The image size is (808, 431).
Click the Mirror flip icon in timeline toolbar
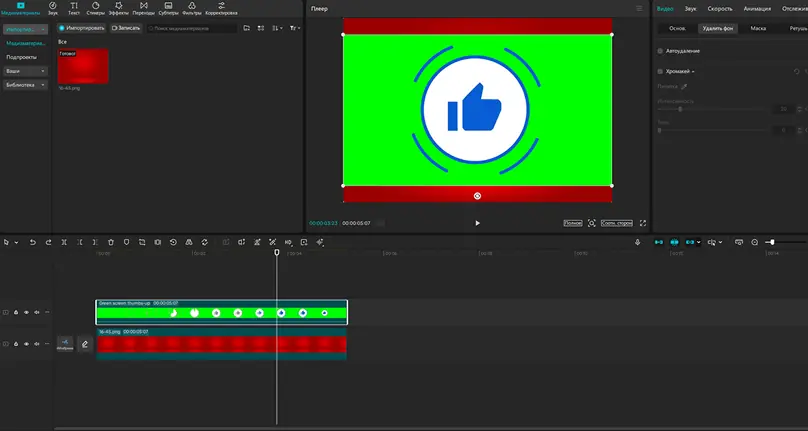pos(189,242)
